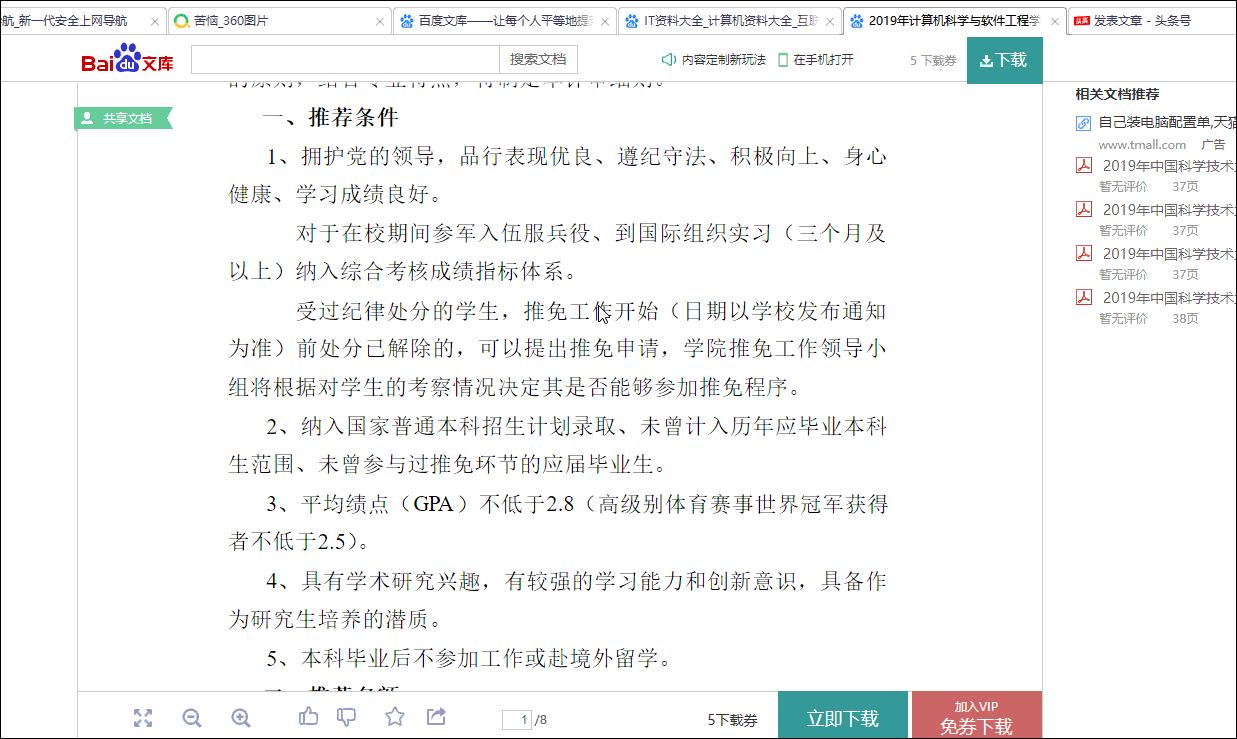Click the 立即下载 button

842,718
